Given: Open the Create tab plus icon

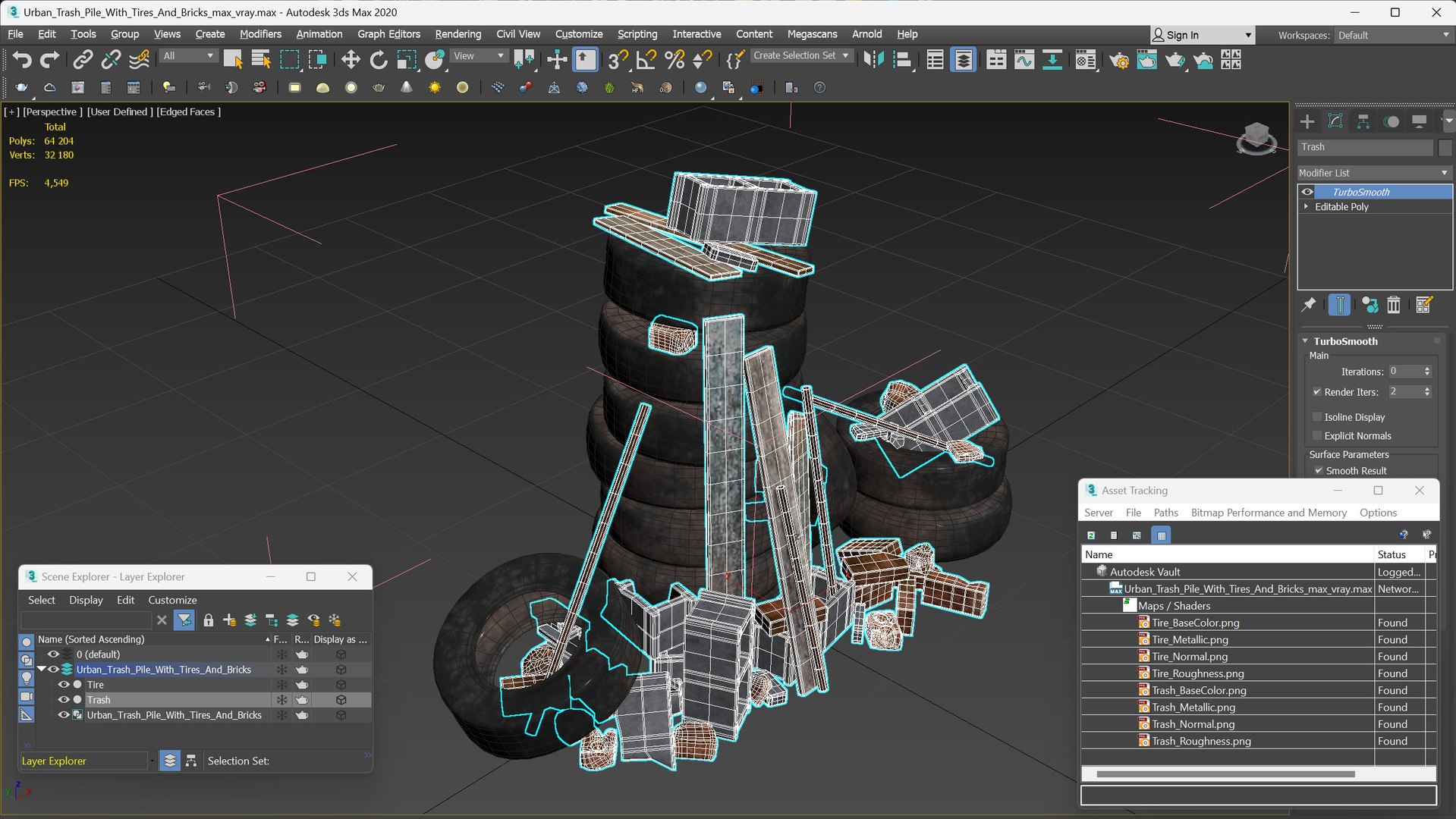Looking at the screenshot, I should [1307, 121].
